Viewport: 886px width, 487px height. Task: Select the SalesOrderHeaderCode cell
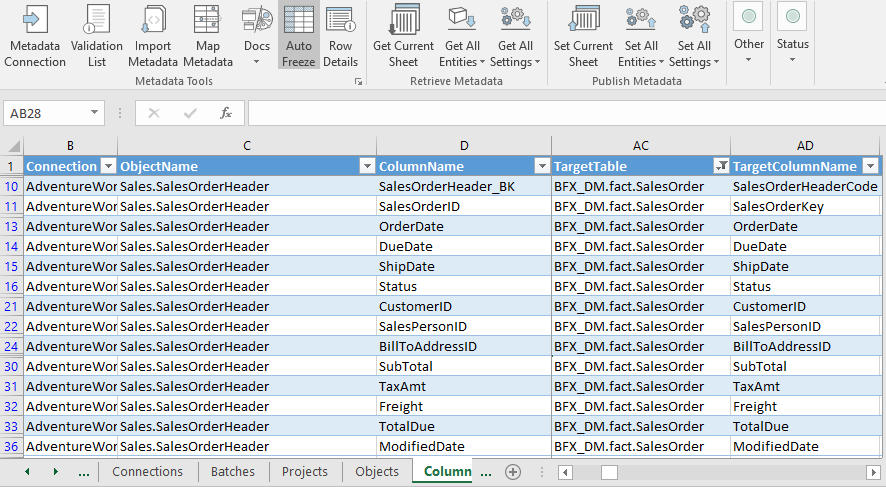(x=805, y=186)
